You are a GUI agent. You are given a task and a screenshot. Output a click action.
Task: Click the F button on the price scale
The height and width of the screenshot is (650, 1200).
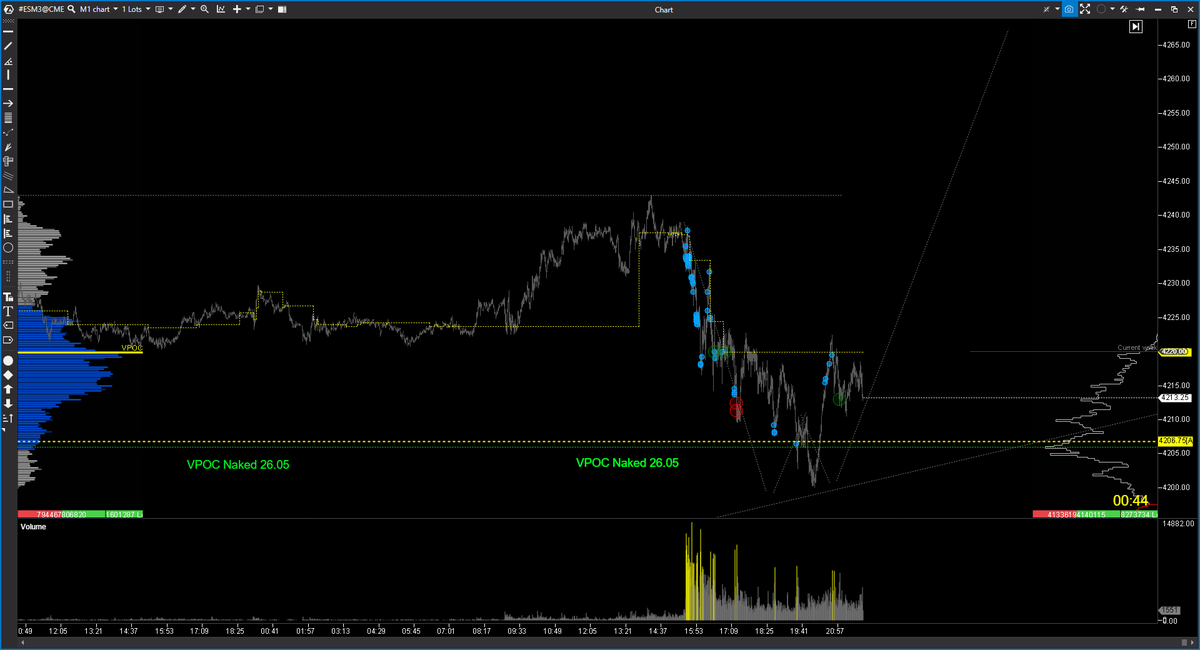click(x=1192, y=24)
